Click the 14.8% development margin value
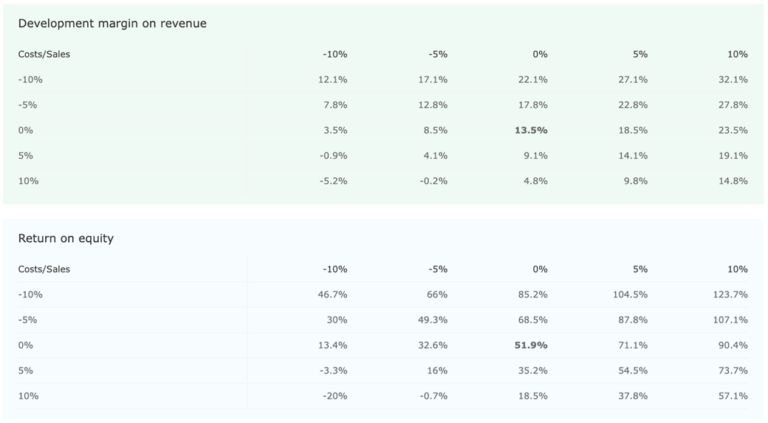Screen dimensions: 768x423 pos(733,181)
